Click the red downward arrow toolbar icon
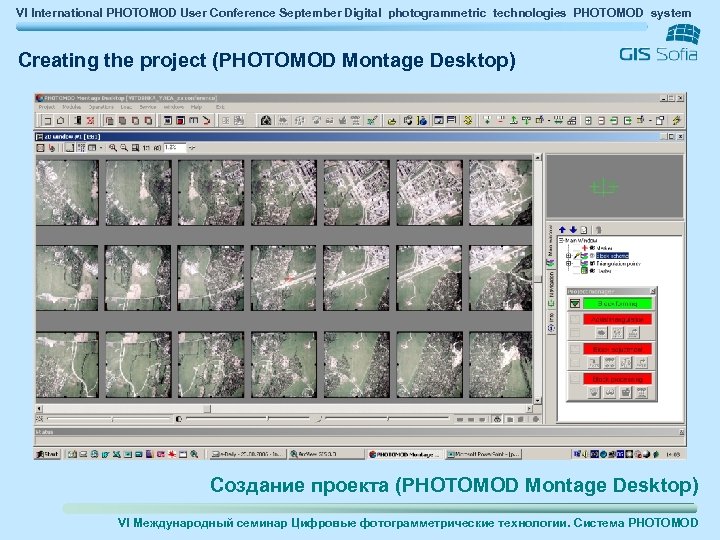720x540 pixels. click(x=207, y=121)
